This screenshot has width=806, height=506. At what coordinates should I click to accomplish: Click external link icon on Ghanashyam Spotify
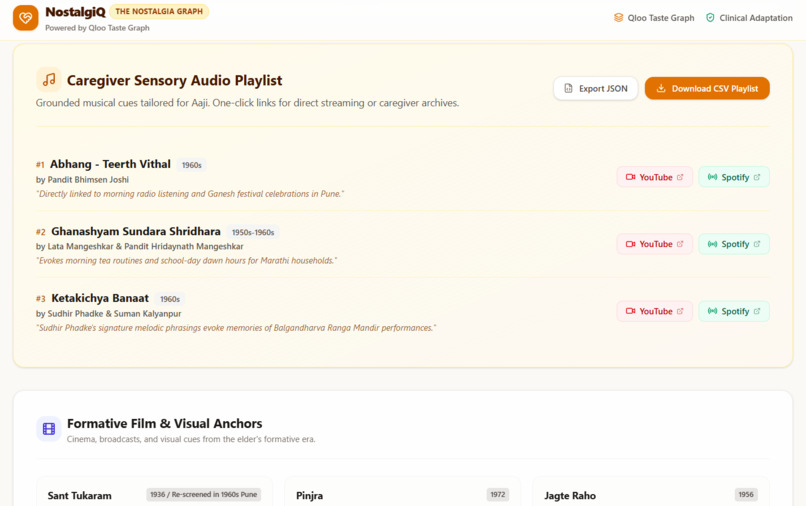click(x=757, y=244)
